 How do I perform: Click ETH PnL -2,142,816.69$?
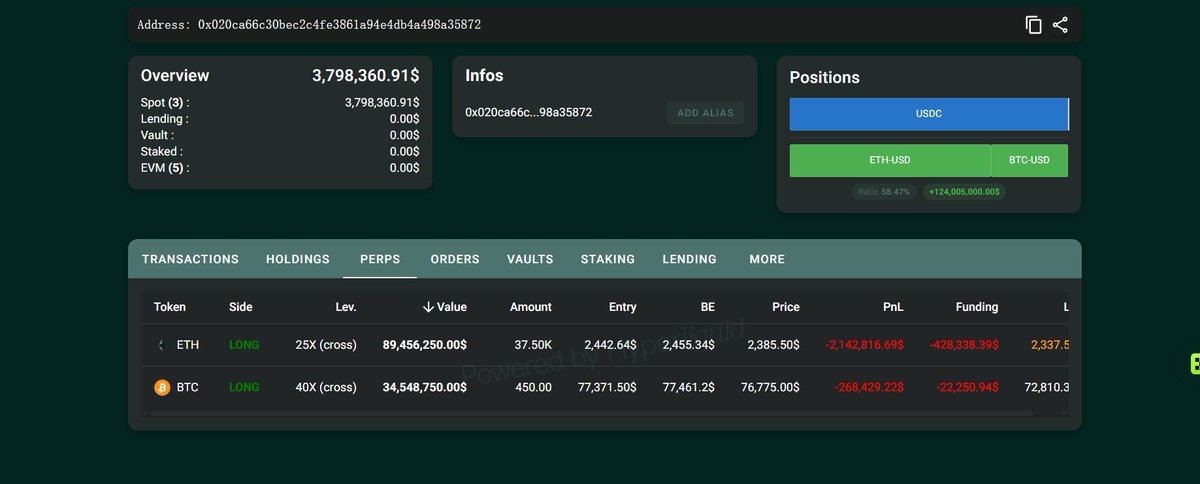865,345
